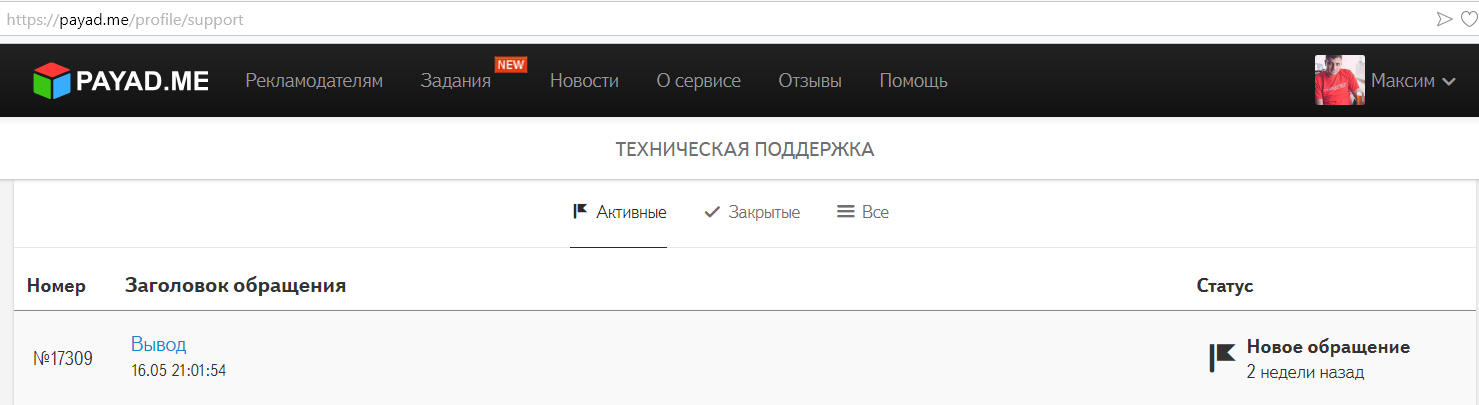Click ticket number №17309
Image resolution: width=1479 pixels, height=405 pixels.
click(63, 358)
